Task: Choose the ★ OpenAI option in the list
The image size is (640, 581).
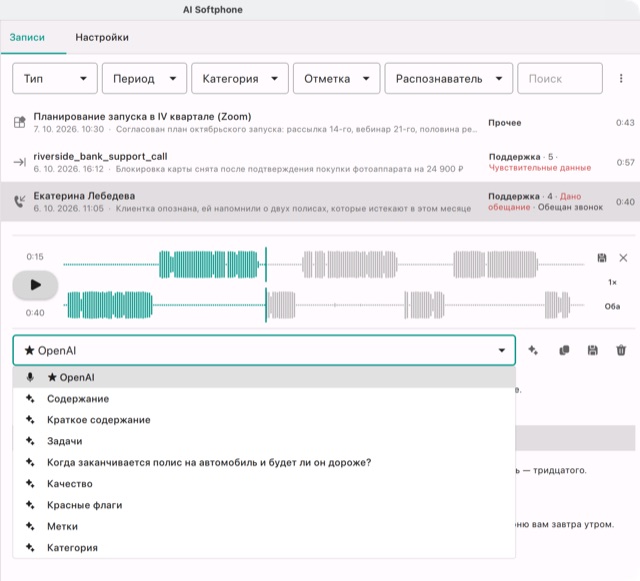Action: (264, 377)
